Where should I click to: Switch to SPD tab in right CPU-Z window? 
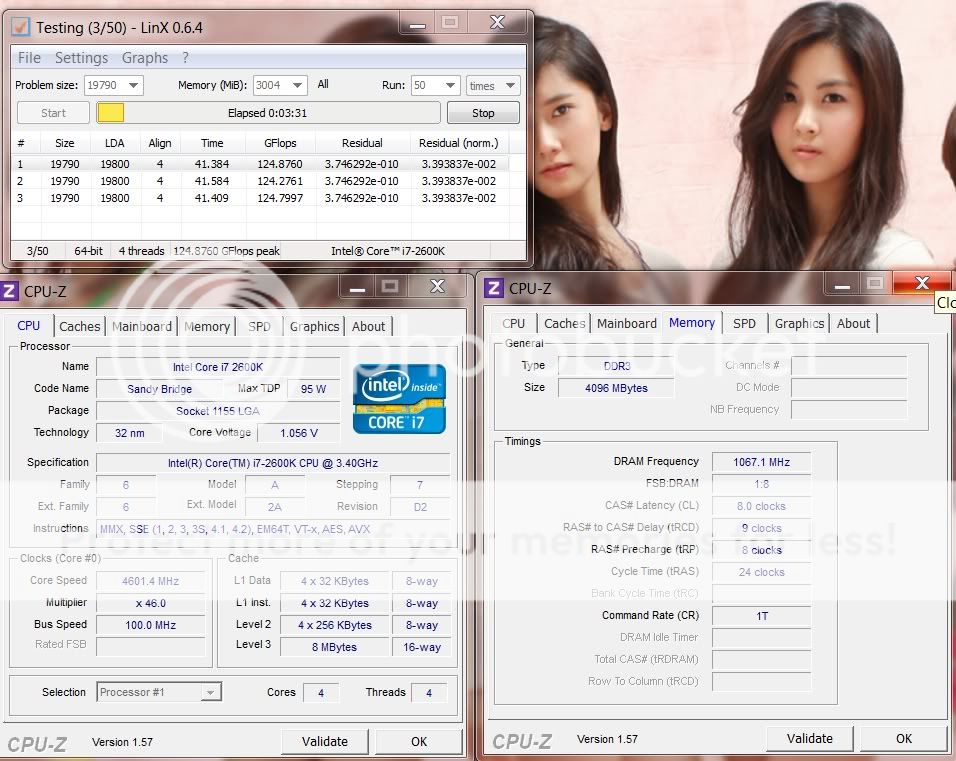coord(744,323)
